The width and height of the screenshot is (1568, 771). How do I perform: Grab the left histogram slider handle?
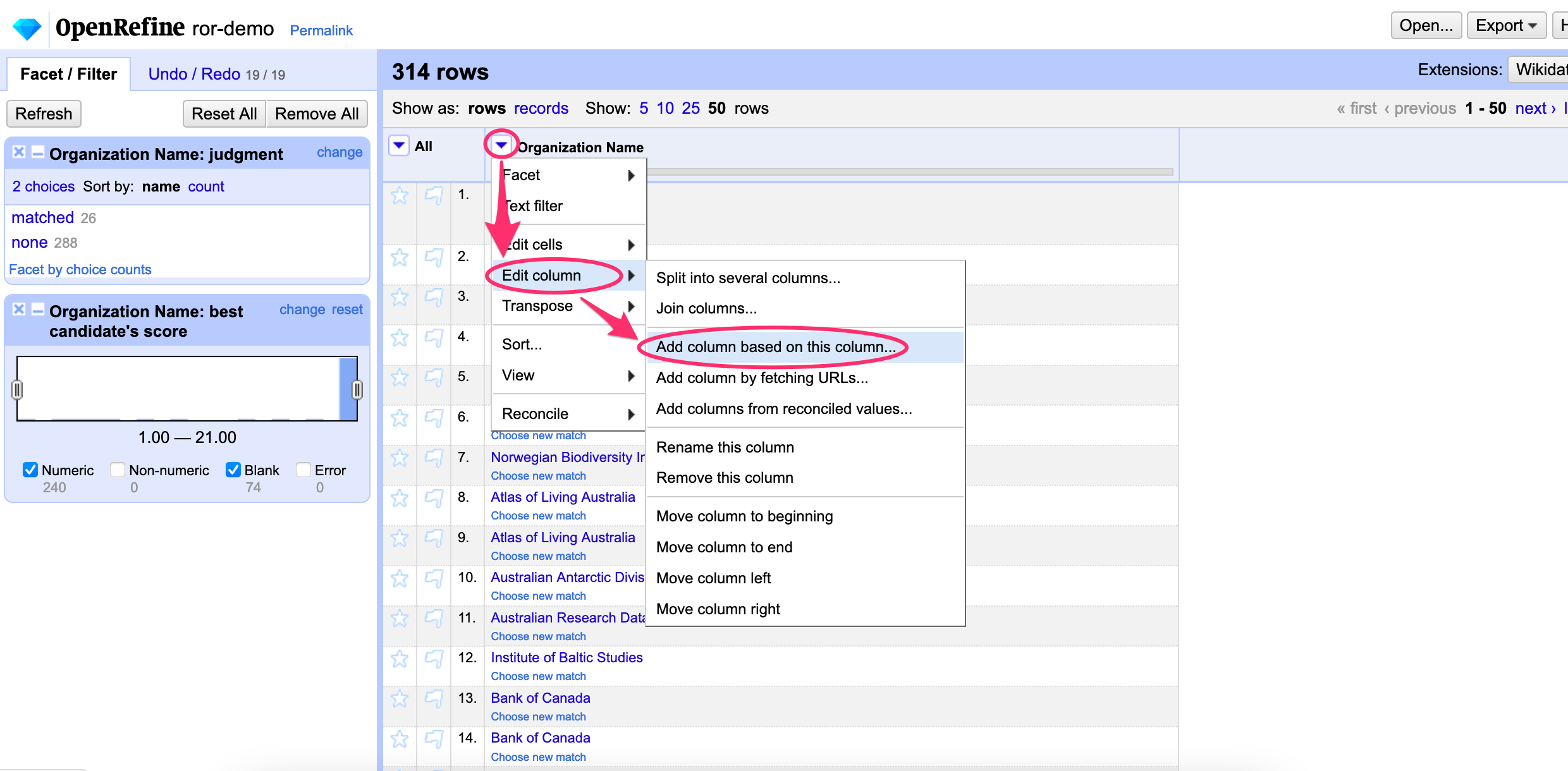[x=17, y=390]
